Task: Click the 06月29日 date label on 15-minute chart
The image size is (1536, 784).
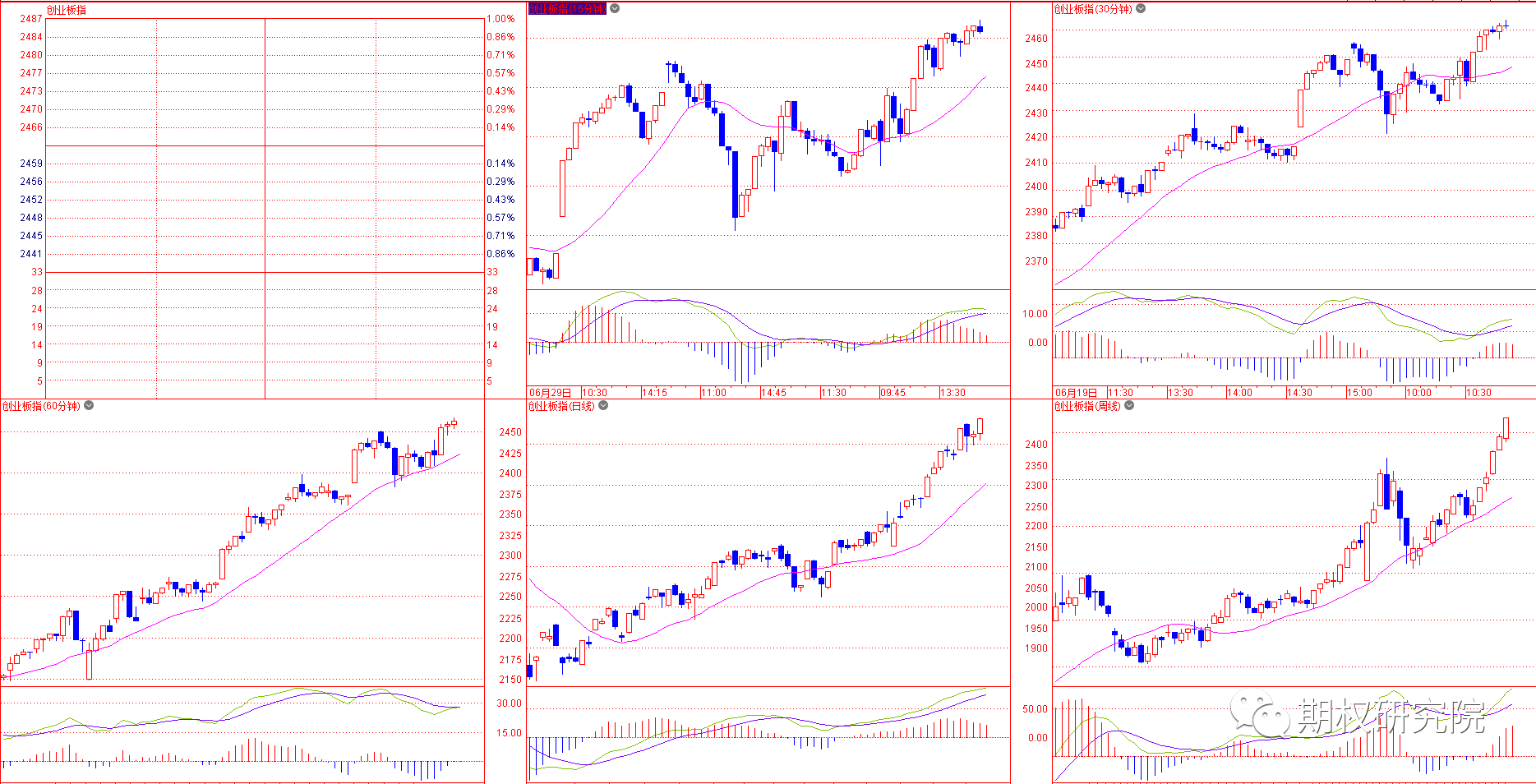Action: (x=550, y=393)
